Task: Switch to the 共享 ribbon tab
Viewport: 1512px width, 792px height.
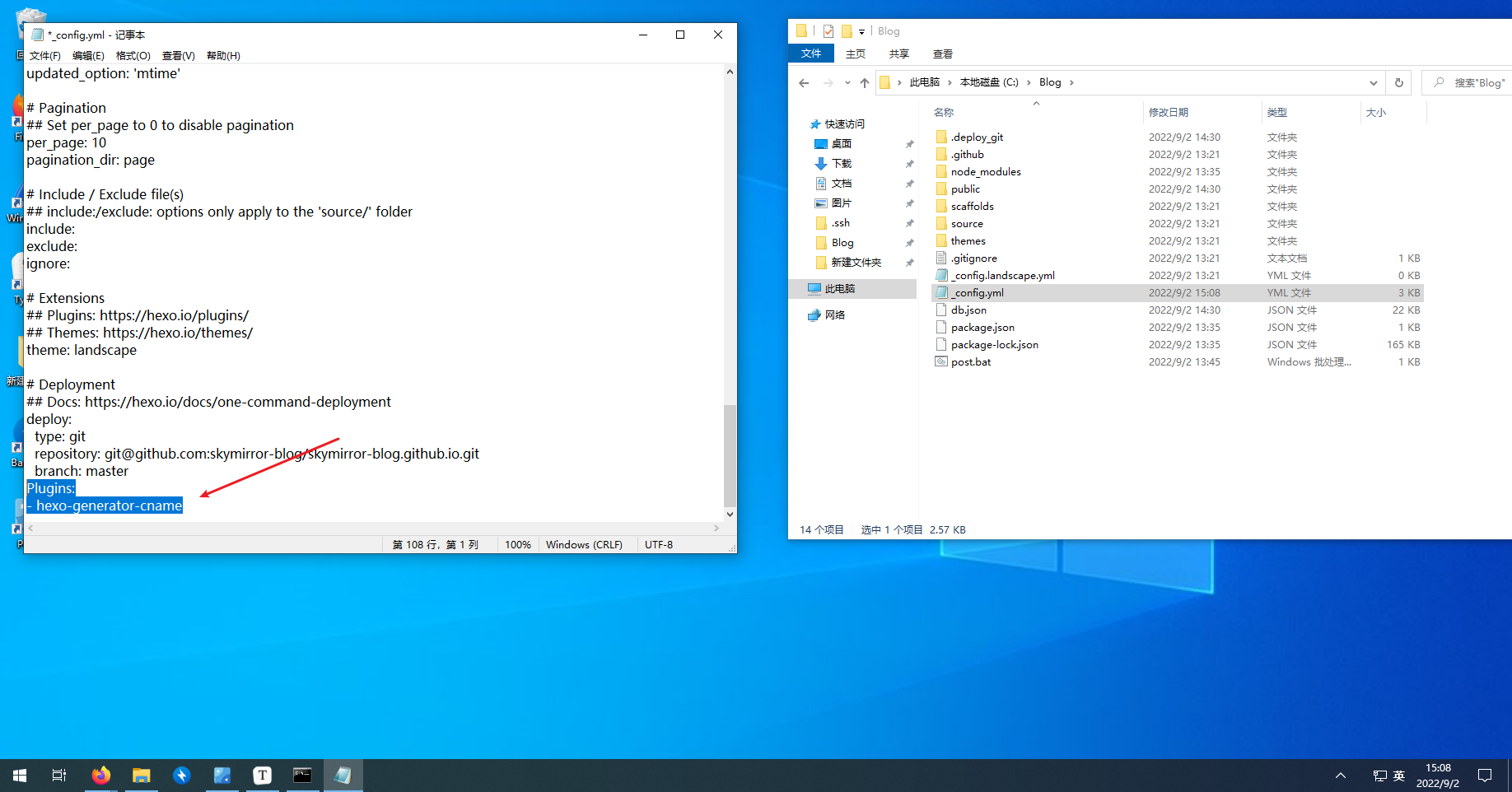Action: 899,54
